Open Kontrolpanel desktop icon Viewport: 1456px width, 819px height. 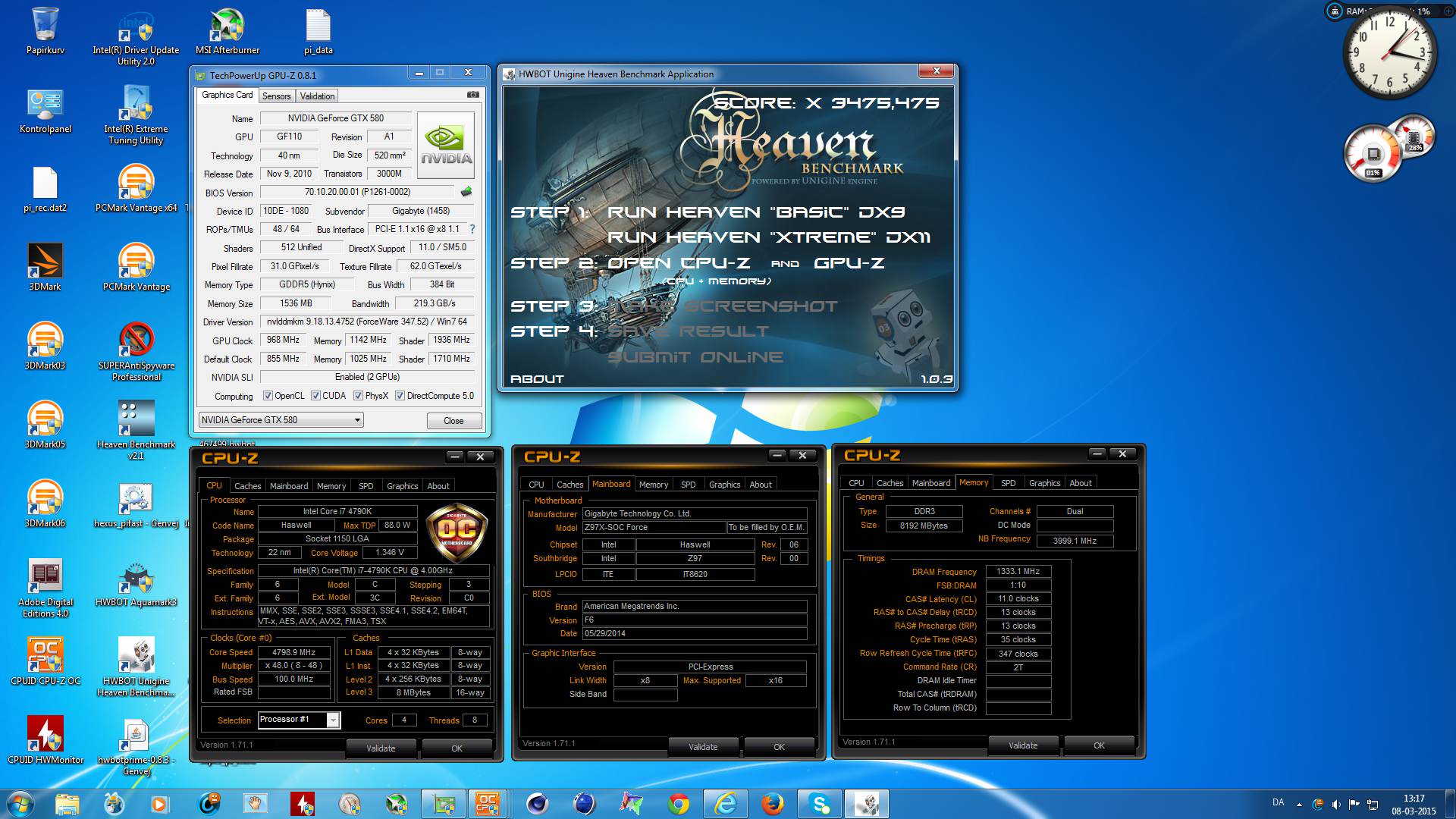pos(45,111)
